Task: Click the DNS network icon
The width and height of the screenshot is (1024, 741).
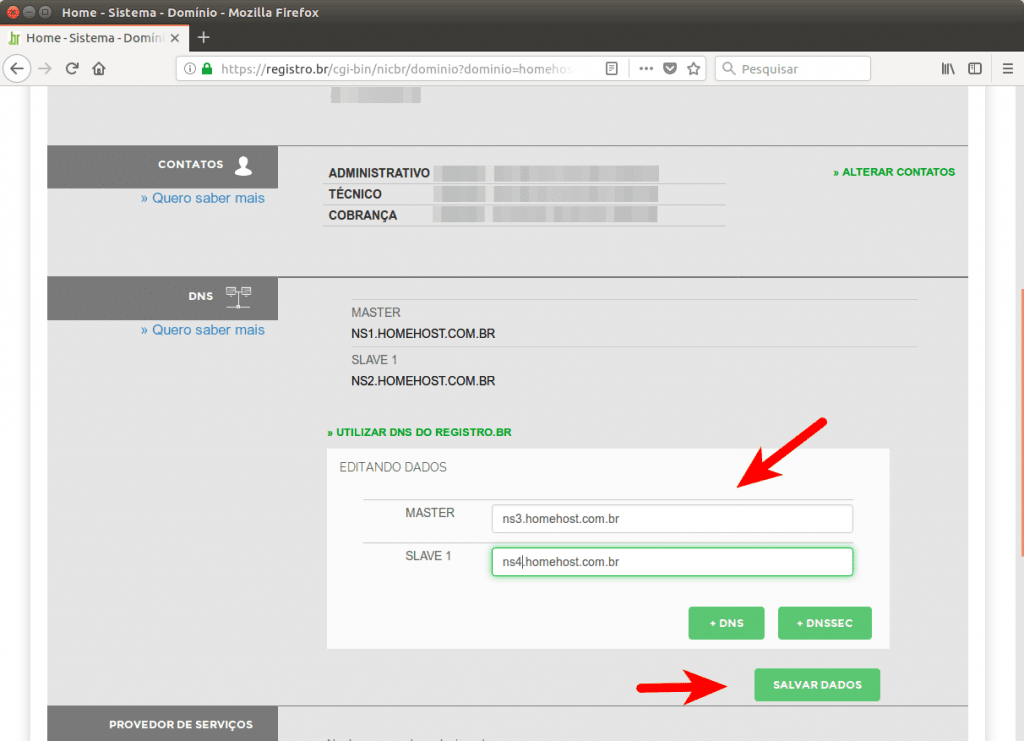Action: [x=238, y=297]
